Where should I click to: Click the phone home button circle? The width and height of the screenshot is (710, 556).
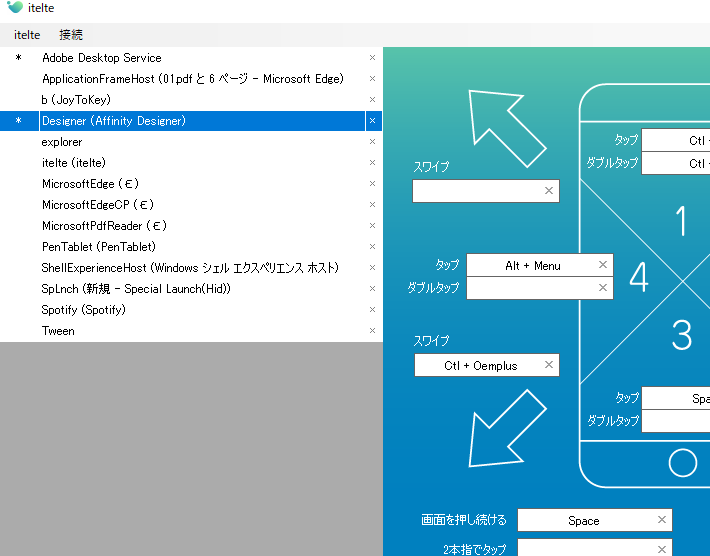[682, 463]
